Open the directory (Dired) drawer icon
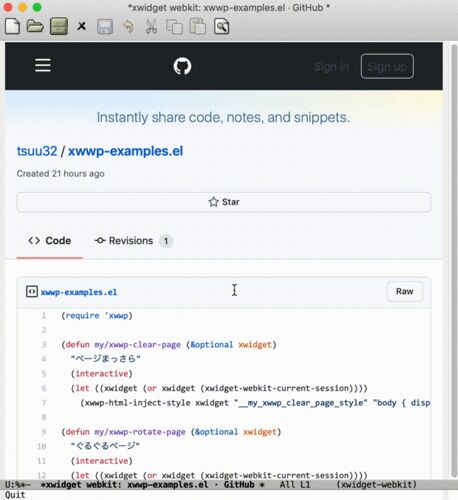458x500 pixels. 59,26
